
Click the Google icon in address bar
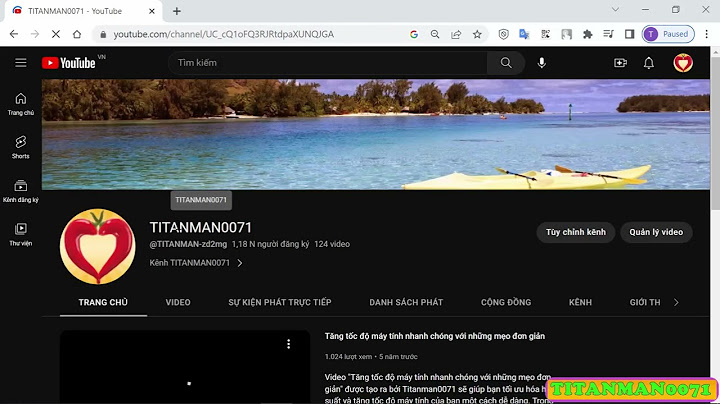click(x=414, y=34)
